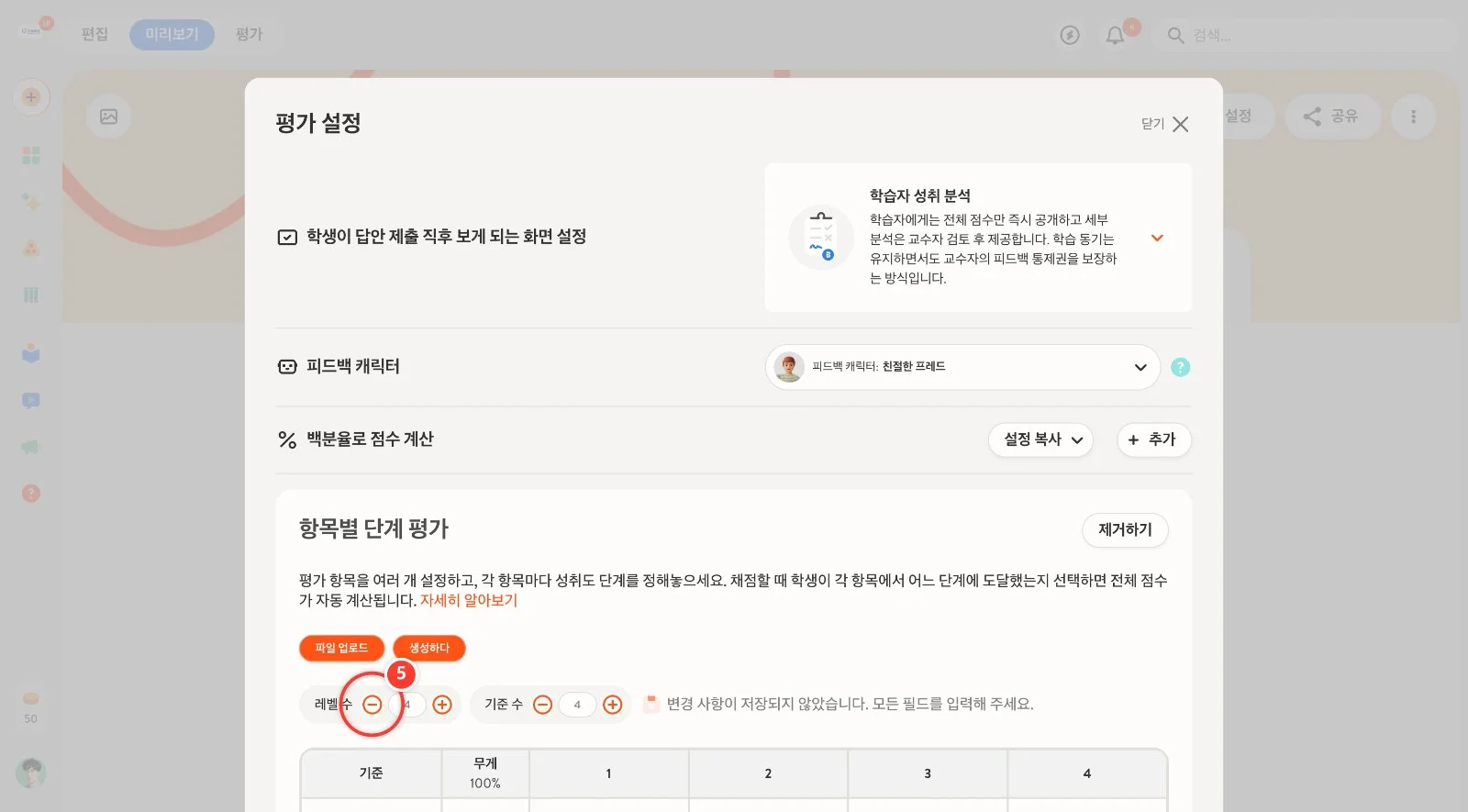Click the 공유 share button
Image resolution: width=1468 pixels, height=812 pixels.
[x=1331, y=117]
